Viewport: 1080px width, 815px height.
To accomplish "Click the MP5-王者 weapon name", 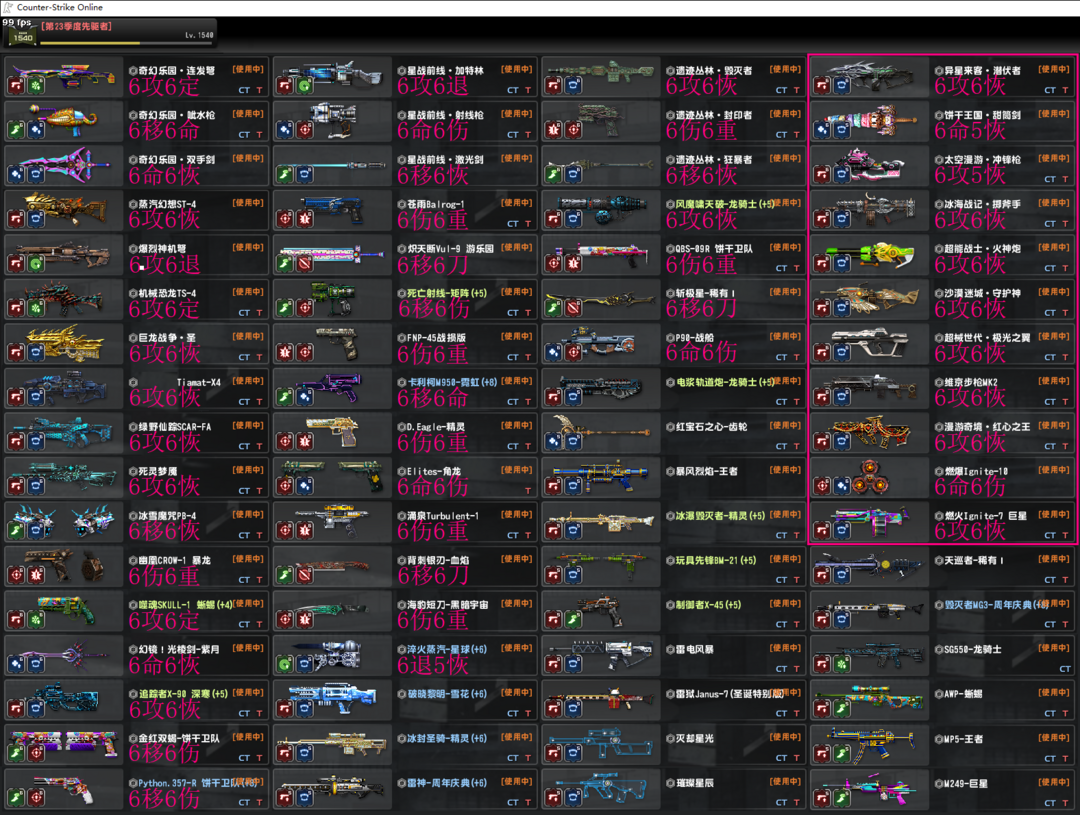I will (x=964, y=739).
